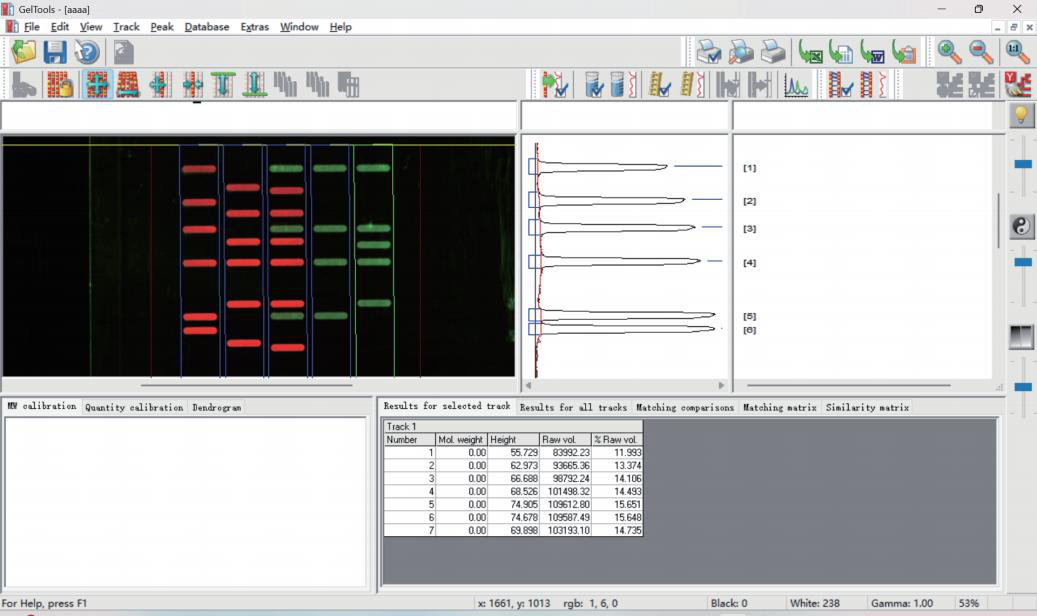Screen dimensions: 1037x616
Task: Select peak label [6]
Action: (749, 330)
